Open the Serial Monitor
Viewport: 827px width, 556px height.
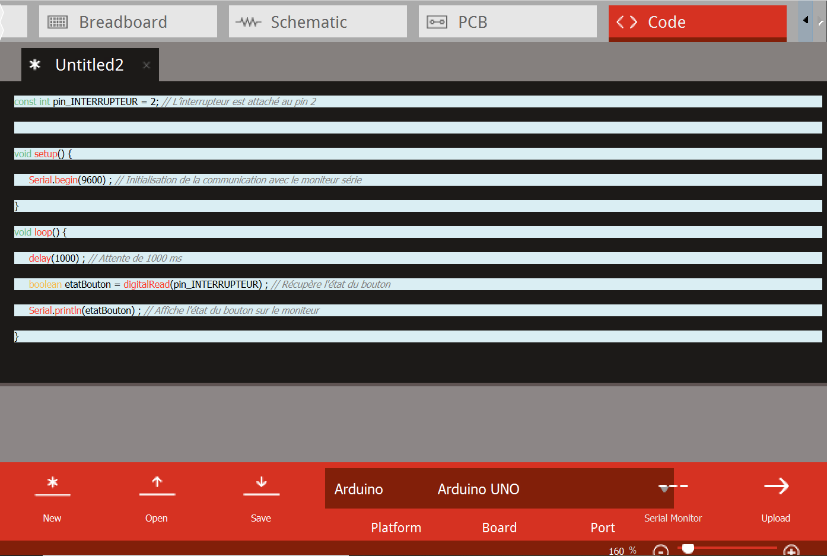point(673,497)
